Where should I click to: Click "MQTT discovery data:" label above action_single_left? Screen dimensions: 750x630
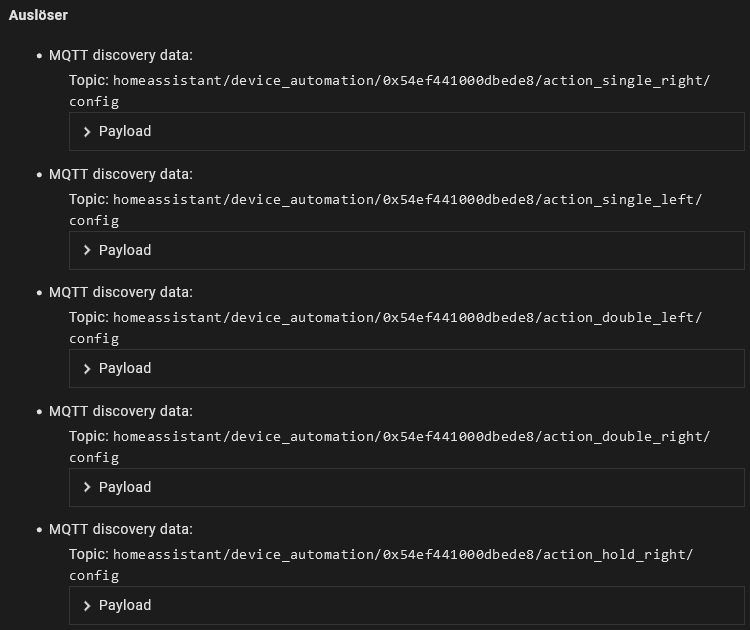[121, 174]
